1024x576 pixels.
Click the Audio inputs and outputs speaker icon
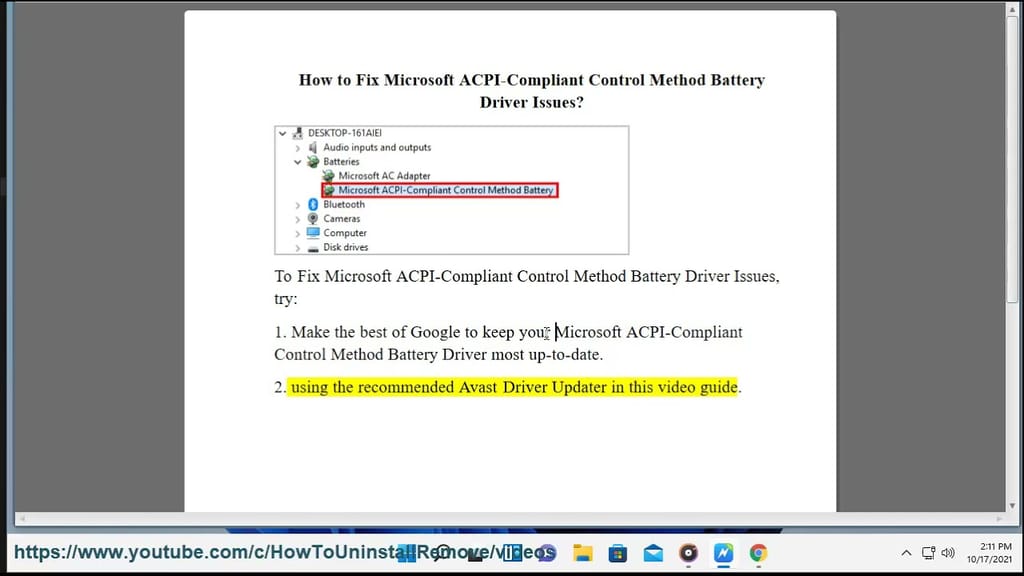click(x=311, y=148)
